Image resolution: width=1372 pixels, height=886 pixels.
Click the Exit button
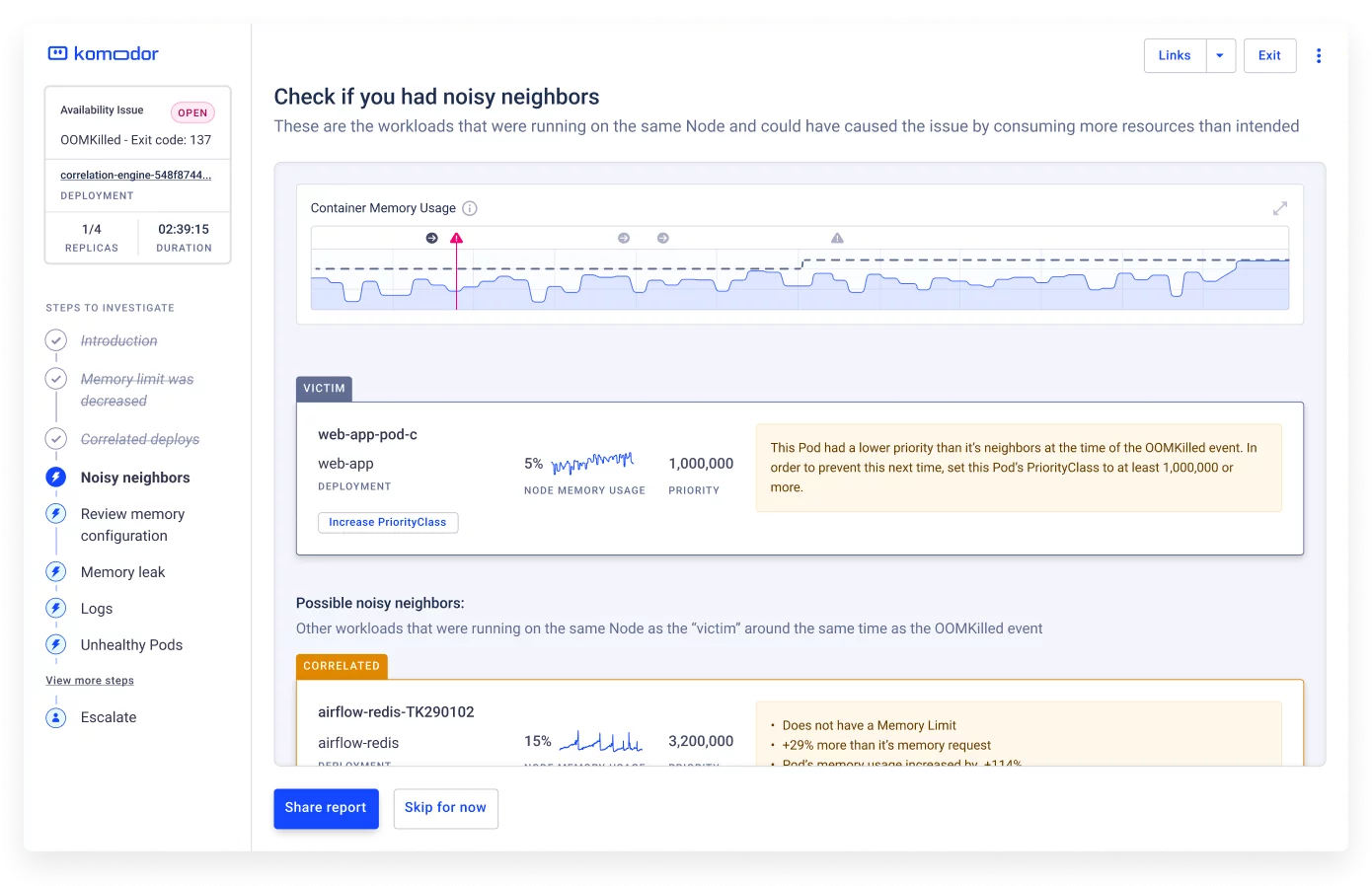(1269, 55)
